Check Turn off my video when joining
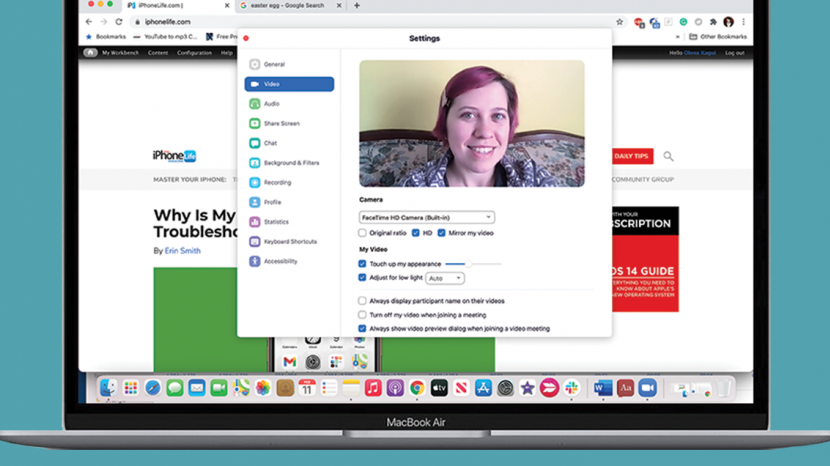The image size is (830, 466). tap(362, 315)
